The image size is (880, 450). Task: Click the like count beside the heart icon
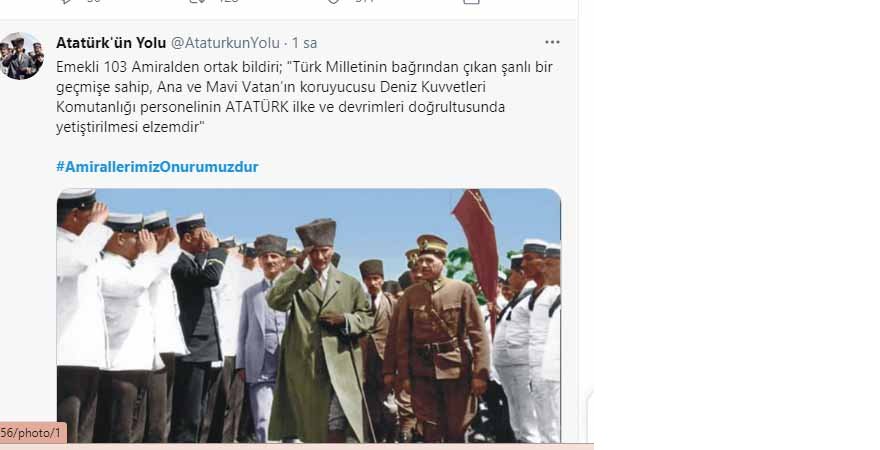click(364, 2)
